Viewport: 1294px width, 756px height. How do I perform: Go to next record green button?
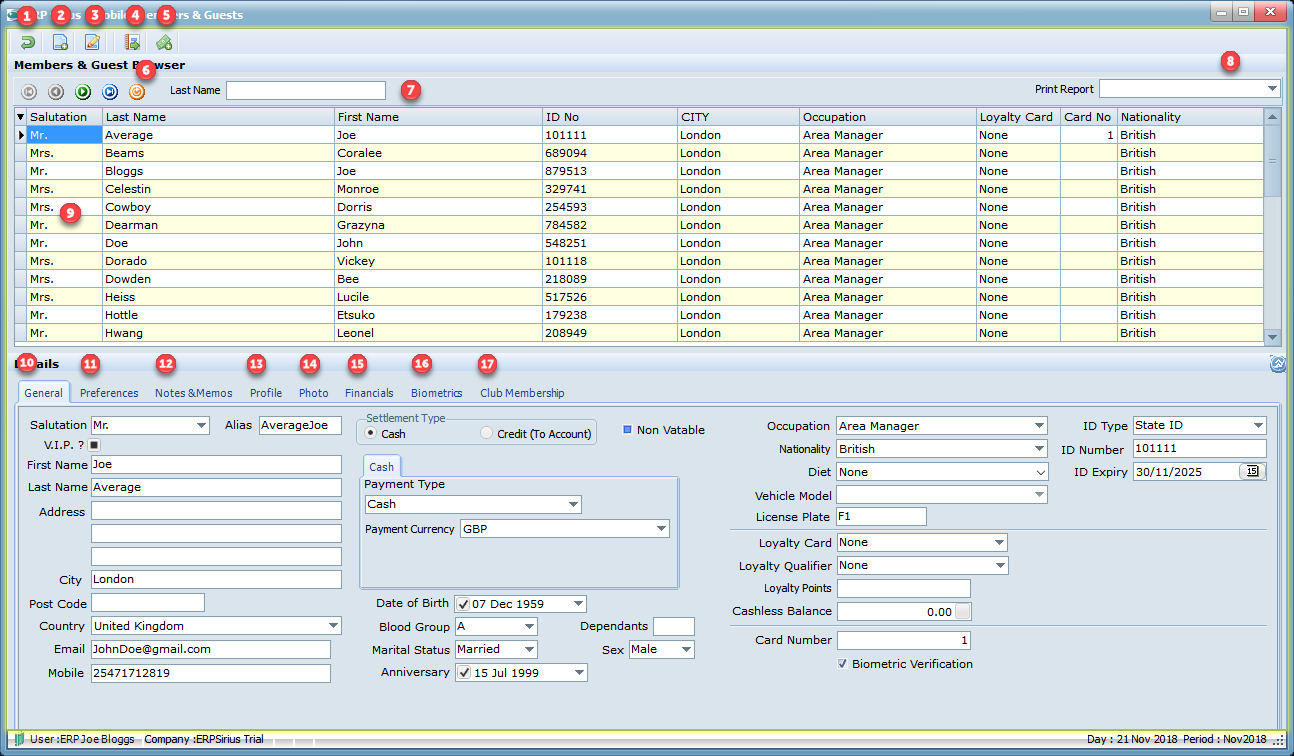pos(83,91)
